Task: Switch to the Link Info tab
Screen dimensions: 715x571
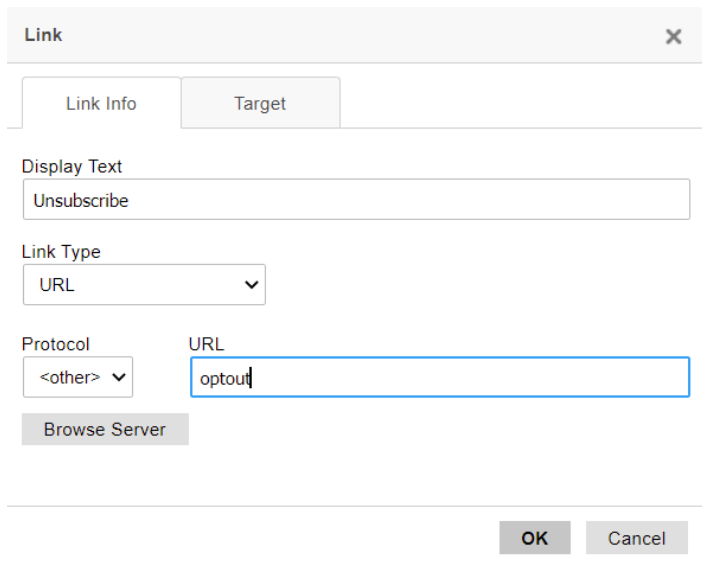Action: pos(101,104)
